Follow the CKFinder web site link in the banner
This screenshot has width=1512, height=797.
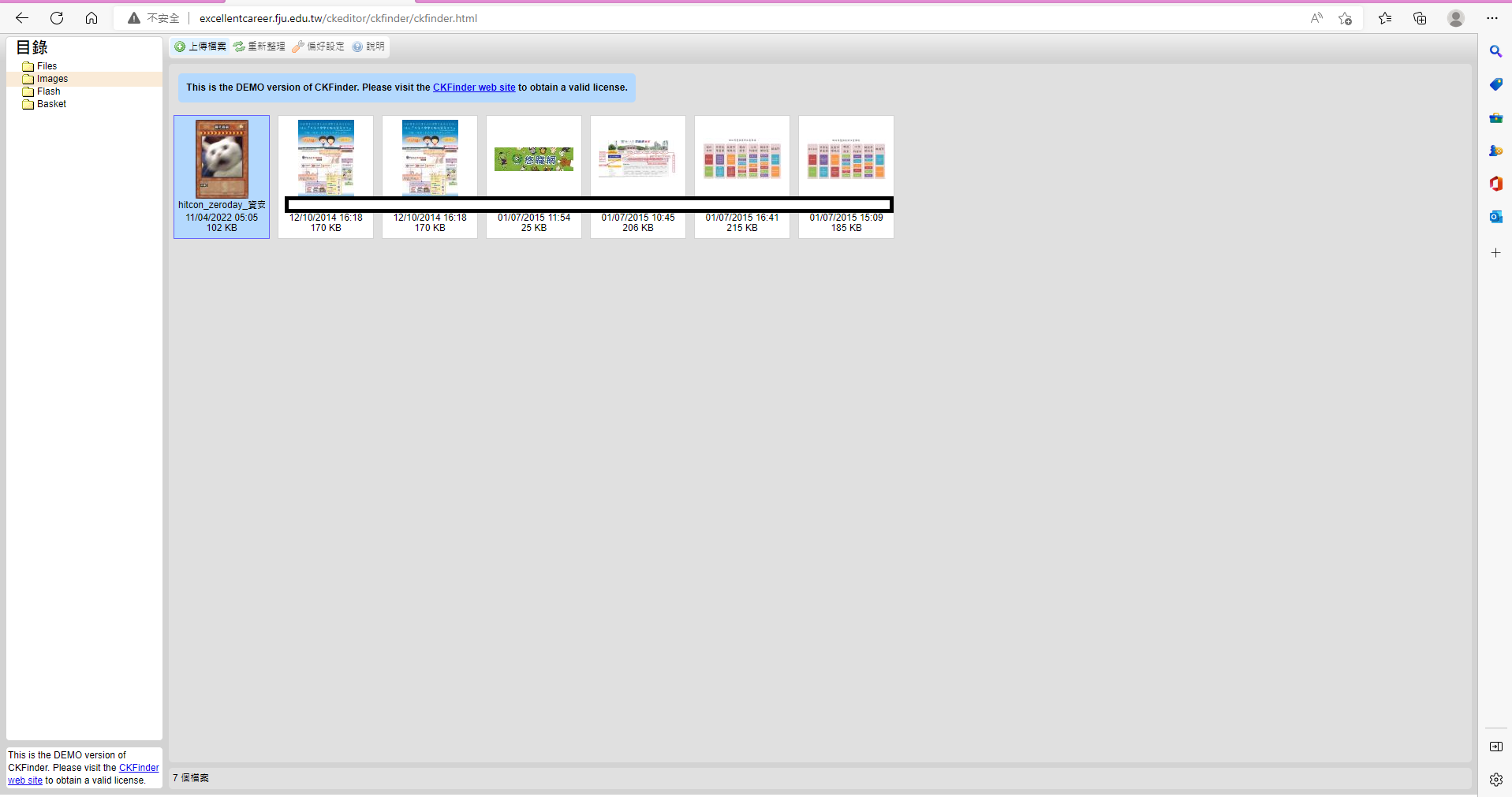click(474, 88)
